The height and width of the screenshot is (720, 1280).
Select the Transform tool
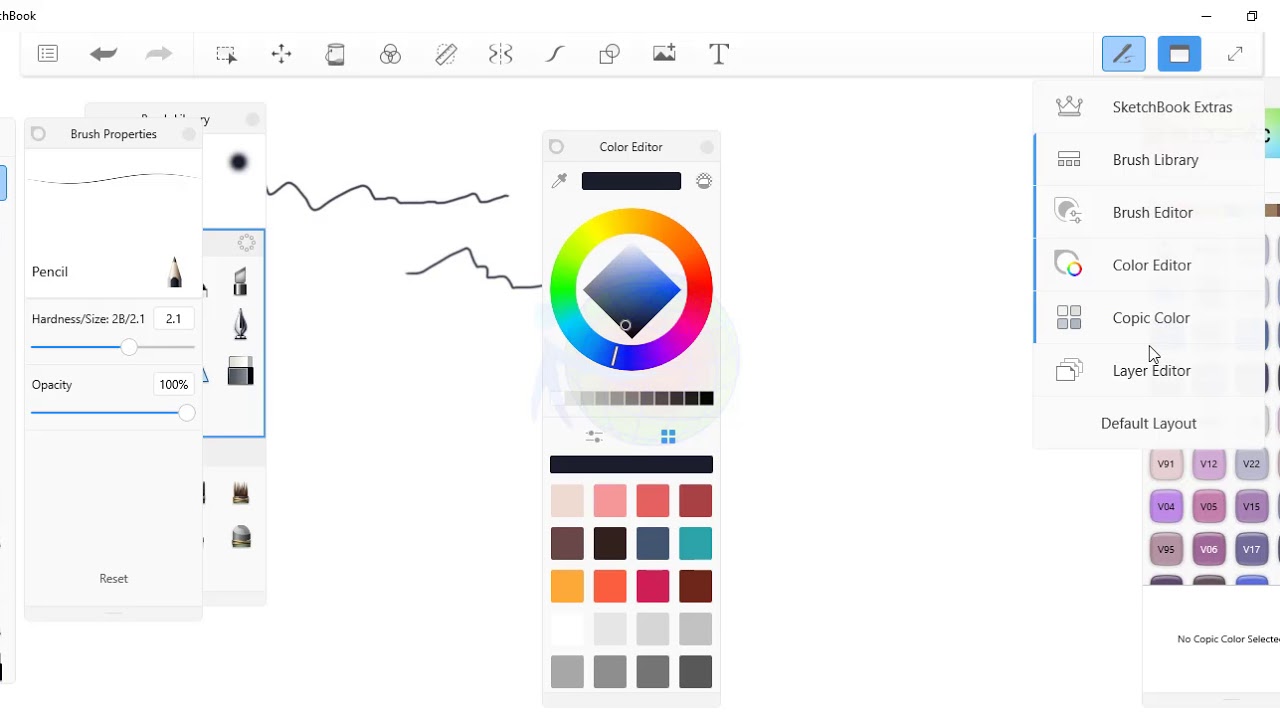pyautogui.click(x=280, y=54)
